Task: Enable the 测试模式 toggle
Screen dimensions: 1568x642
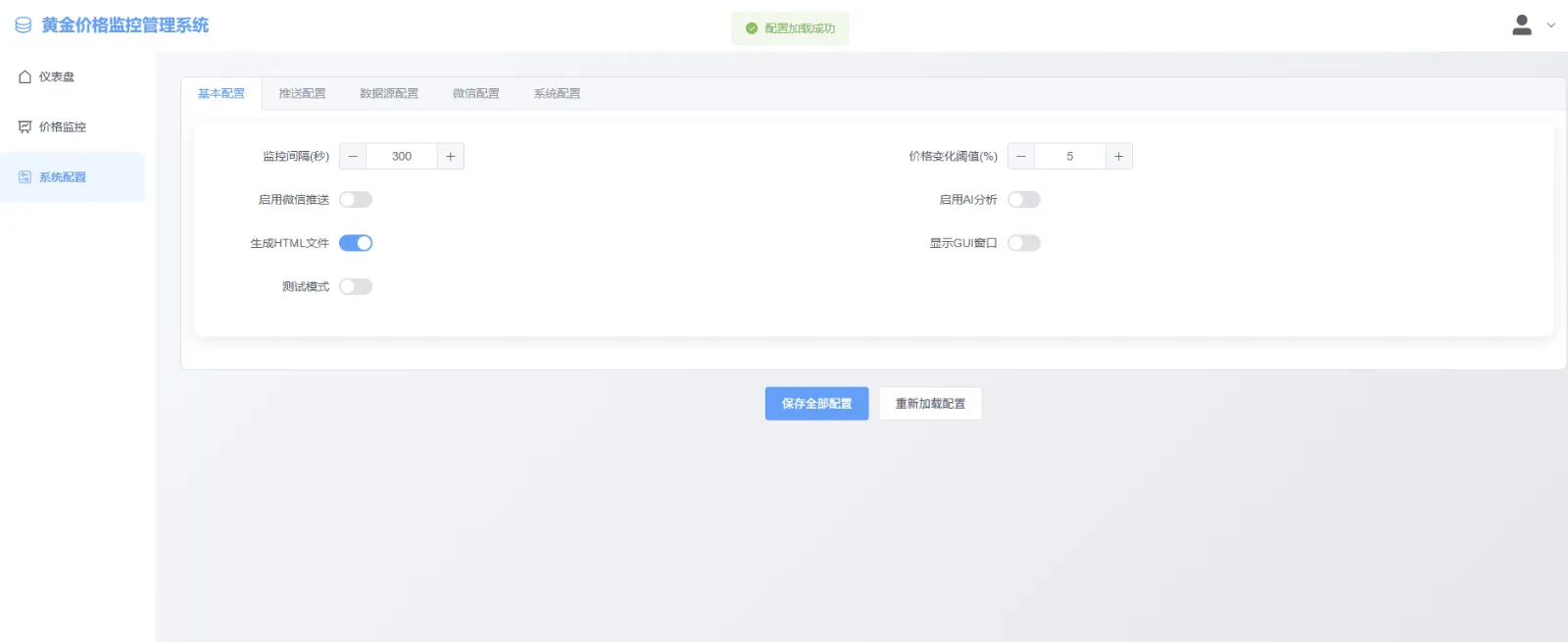Action: pos(356,287)
